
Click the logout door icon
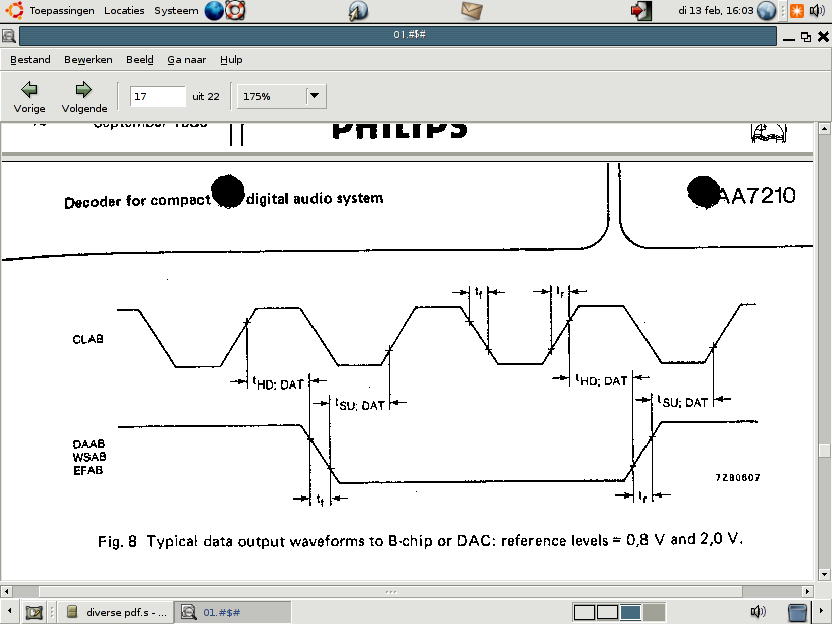click(641, 11)
